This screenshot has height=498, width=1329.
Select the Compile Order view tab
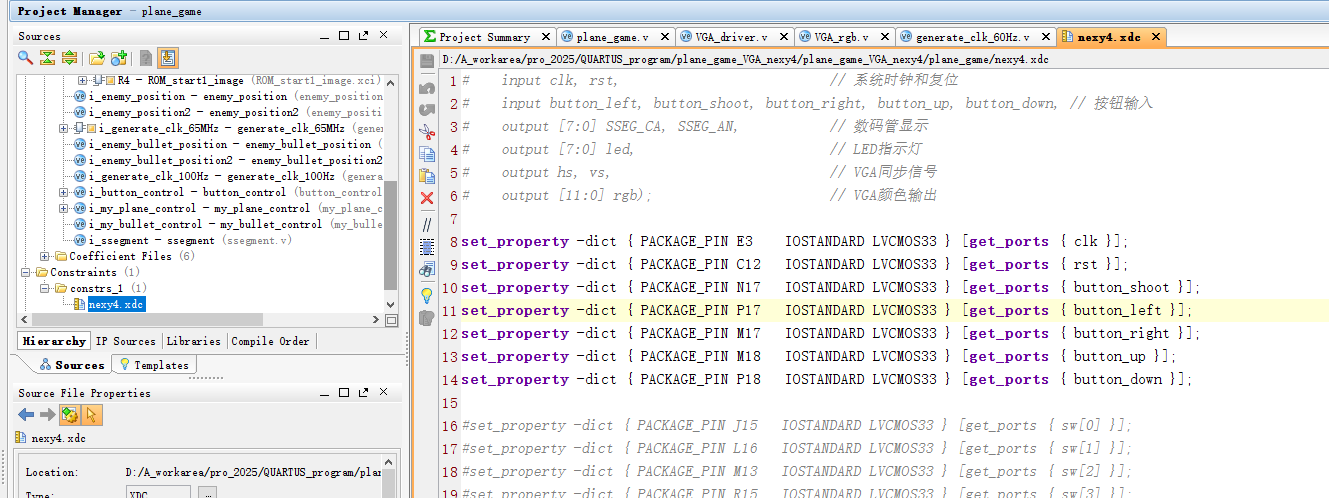(270, 341)
